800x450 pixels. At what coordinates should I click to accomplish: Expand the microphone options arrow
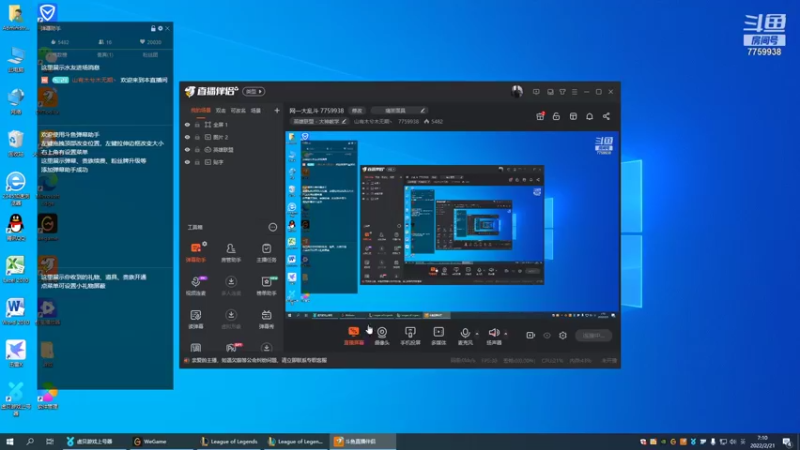(477, 334)
